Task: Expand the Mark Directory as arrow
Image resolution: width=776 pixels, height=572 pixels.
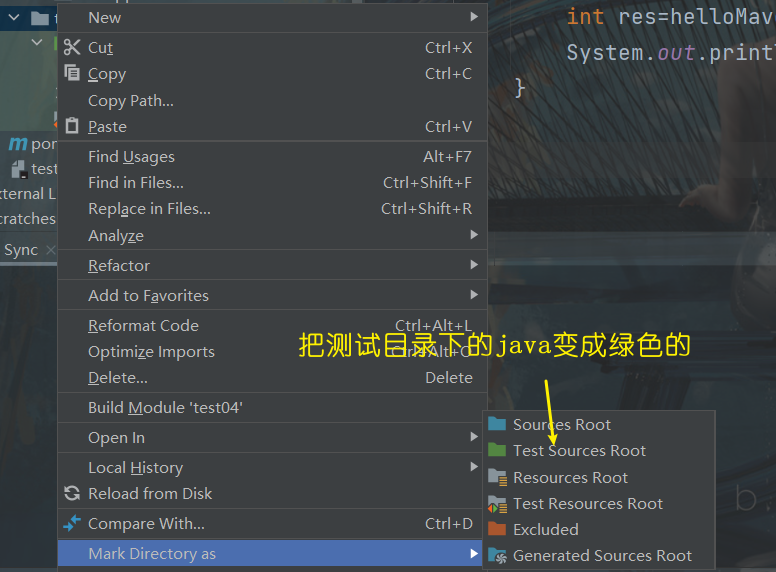Action: click(x=474, y=553)
